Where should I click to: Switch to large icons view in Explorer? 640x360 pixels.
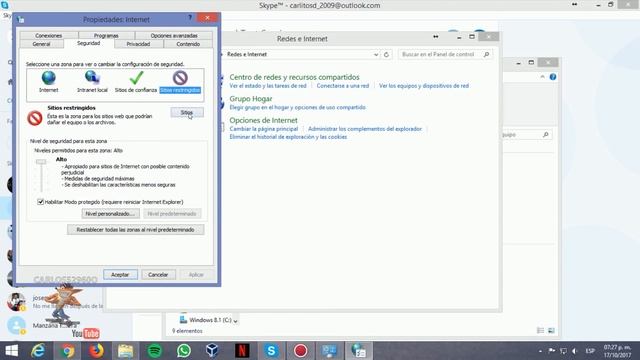click(551, 331)
